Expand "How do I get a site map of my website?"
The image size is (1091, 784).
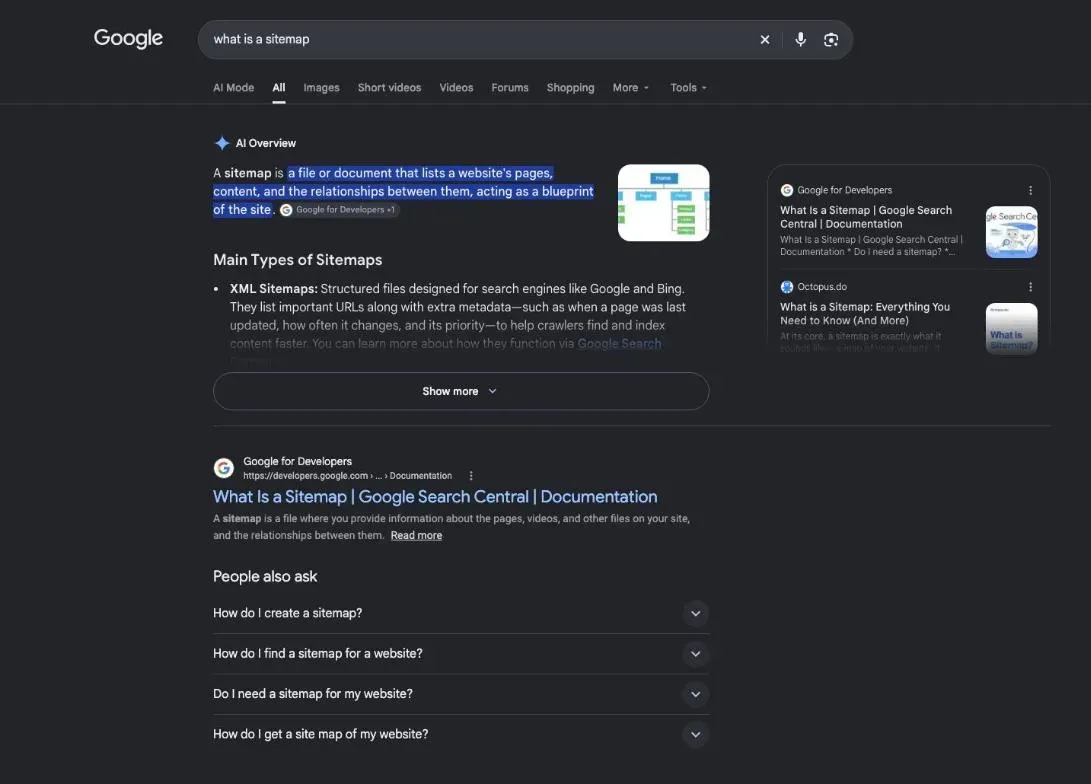click(x=461, y=735)
